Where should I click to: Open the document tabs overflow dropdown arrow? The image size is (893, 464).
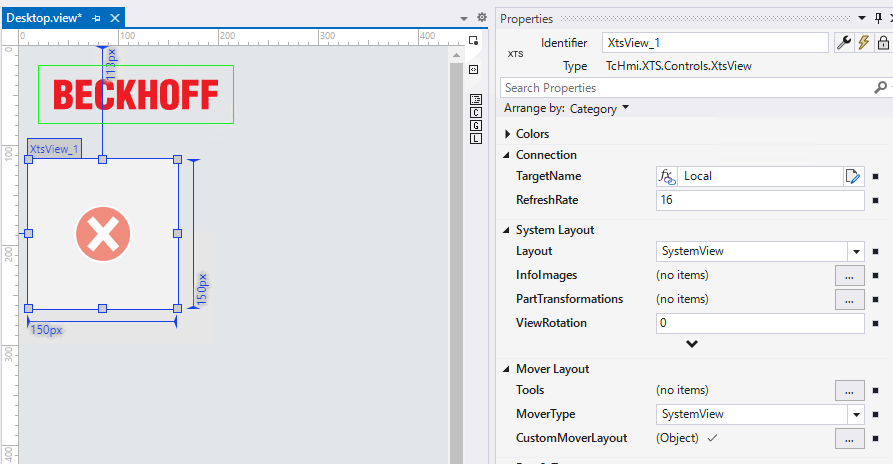[464, 19]
